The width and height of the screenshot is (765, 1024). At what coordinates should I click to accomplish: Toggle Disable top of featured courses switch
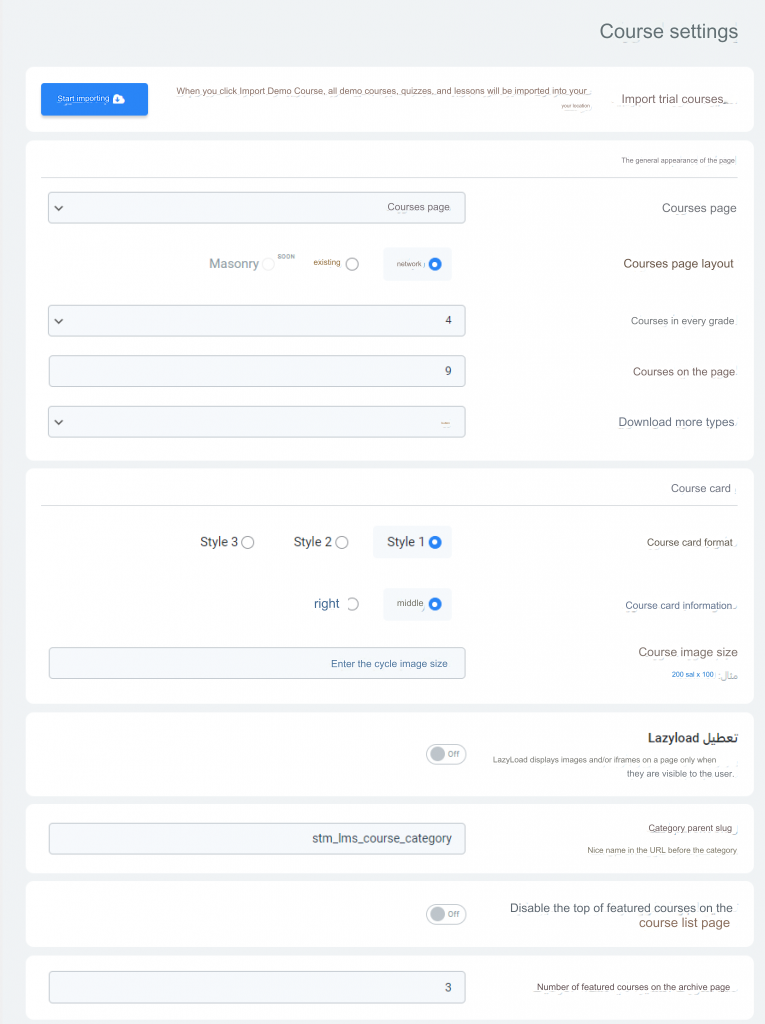446,914
